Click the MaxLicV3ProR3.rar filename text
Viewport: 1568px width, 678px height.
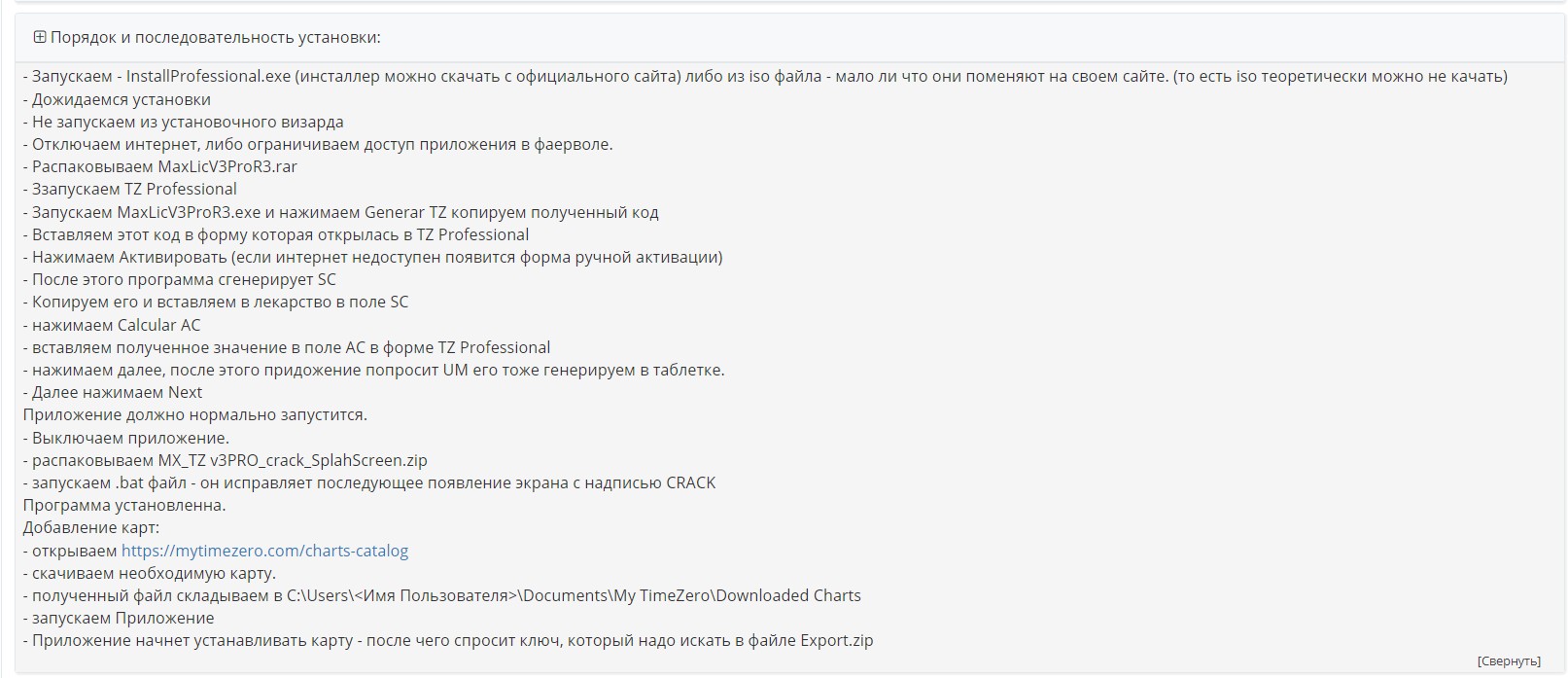[x=227, y=166]
